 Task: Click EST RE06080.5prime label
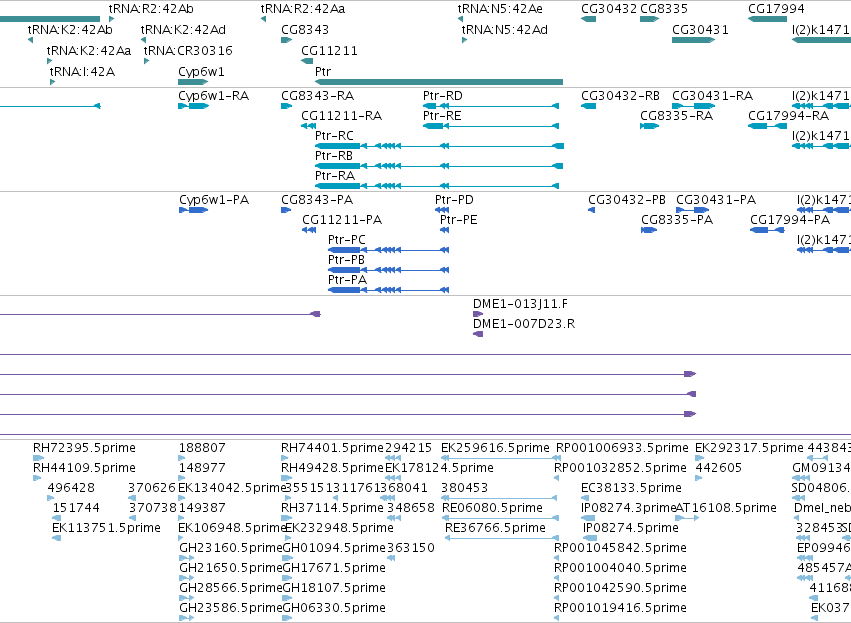(492, 508)
